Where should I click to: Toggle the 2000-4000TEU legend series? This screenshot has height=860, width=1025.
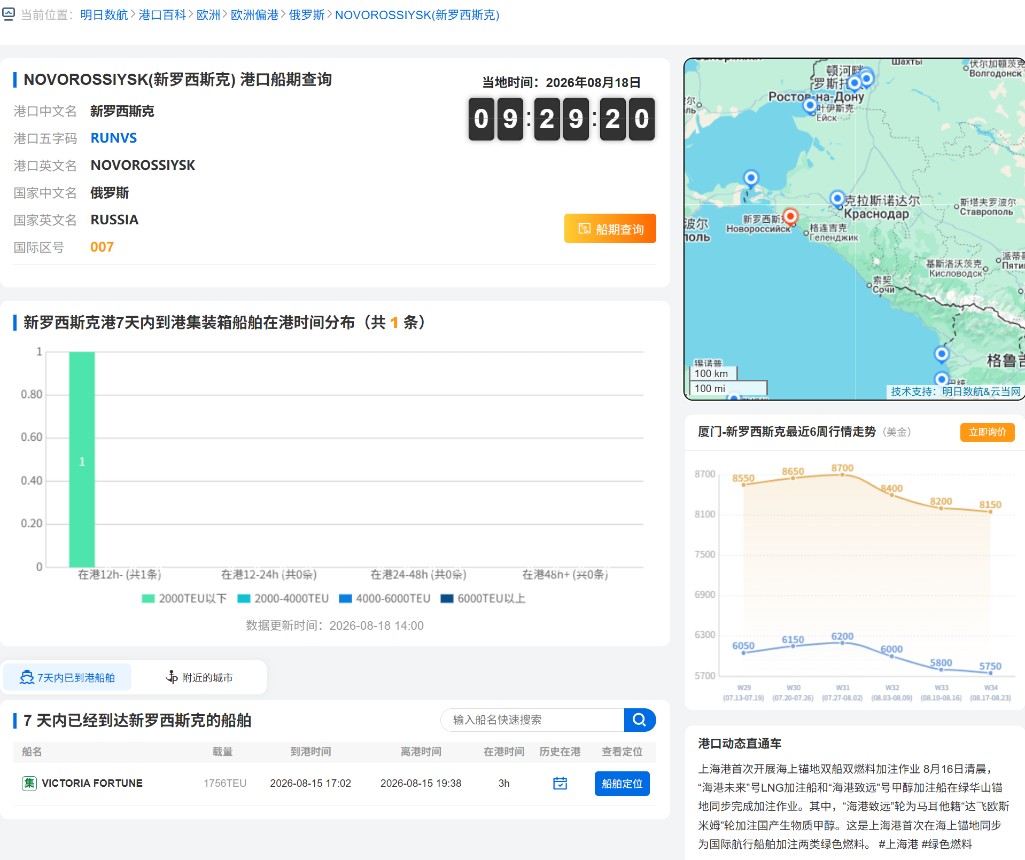coord(283,599)
